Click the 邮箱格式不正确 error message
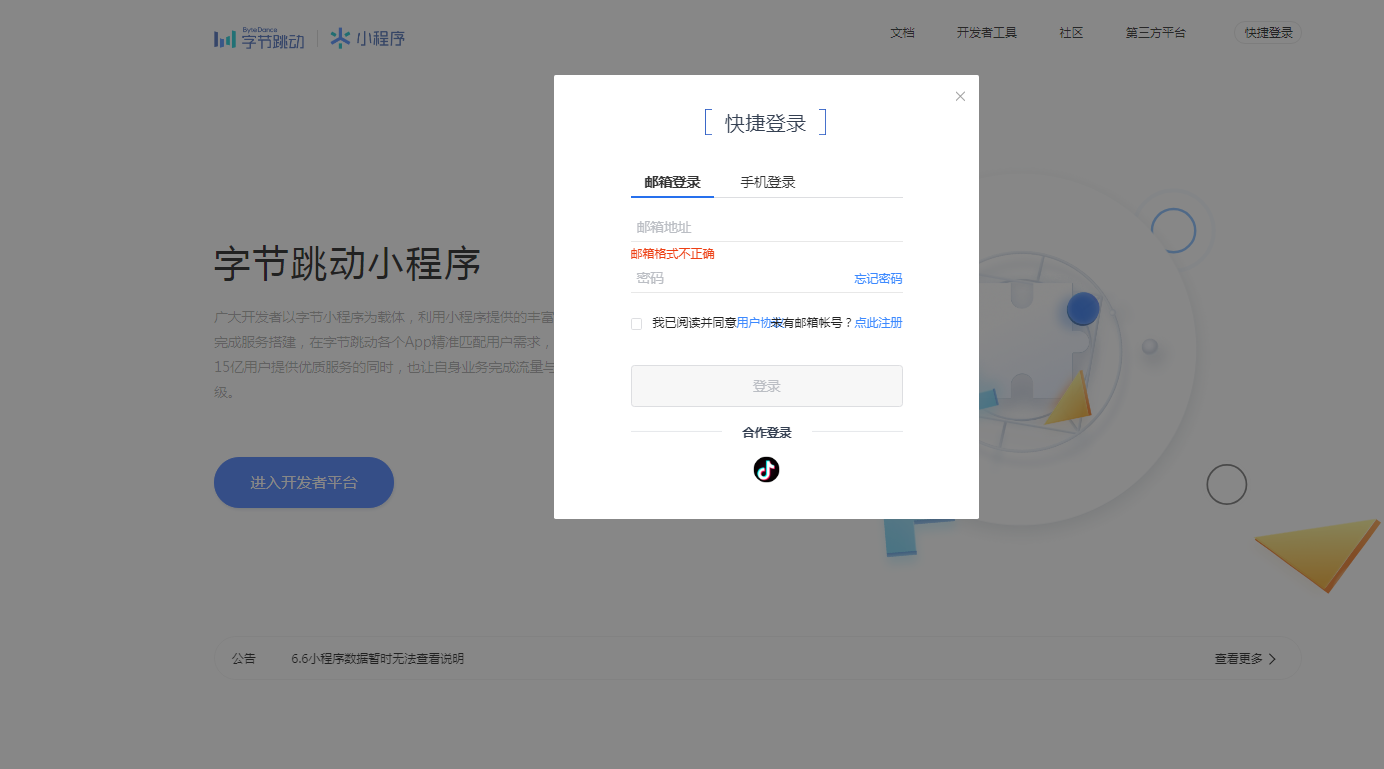This screenshot has height=769, width=1384. (672, 254)
